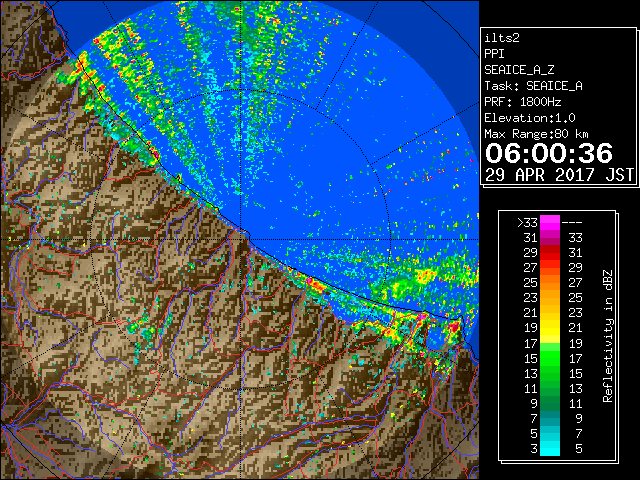Click the 06:00:36 timestamp
Image resolution: width=640 pixels, height=480 pixels.
(x=549, y=153)
